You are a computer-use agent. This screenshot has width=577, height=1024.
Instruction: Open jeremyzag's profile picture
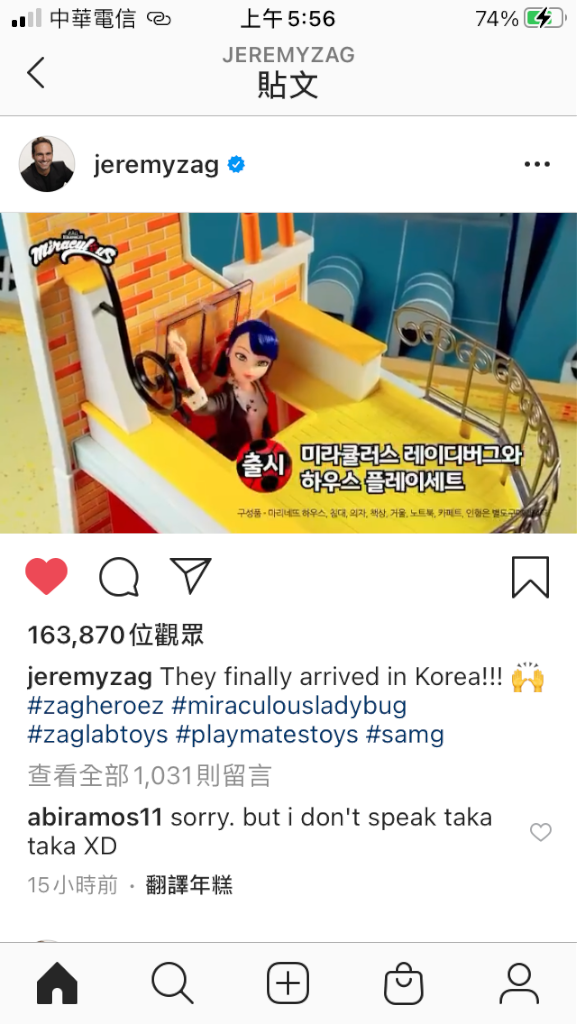pos(46,164)
